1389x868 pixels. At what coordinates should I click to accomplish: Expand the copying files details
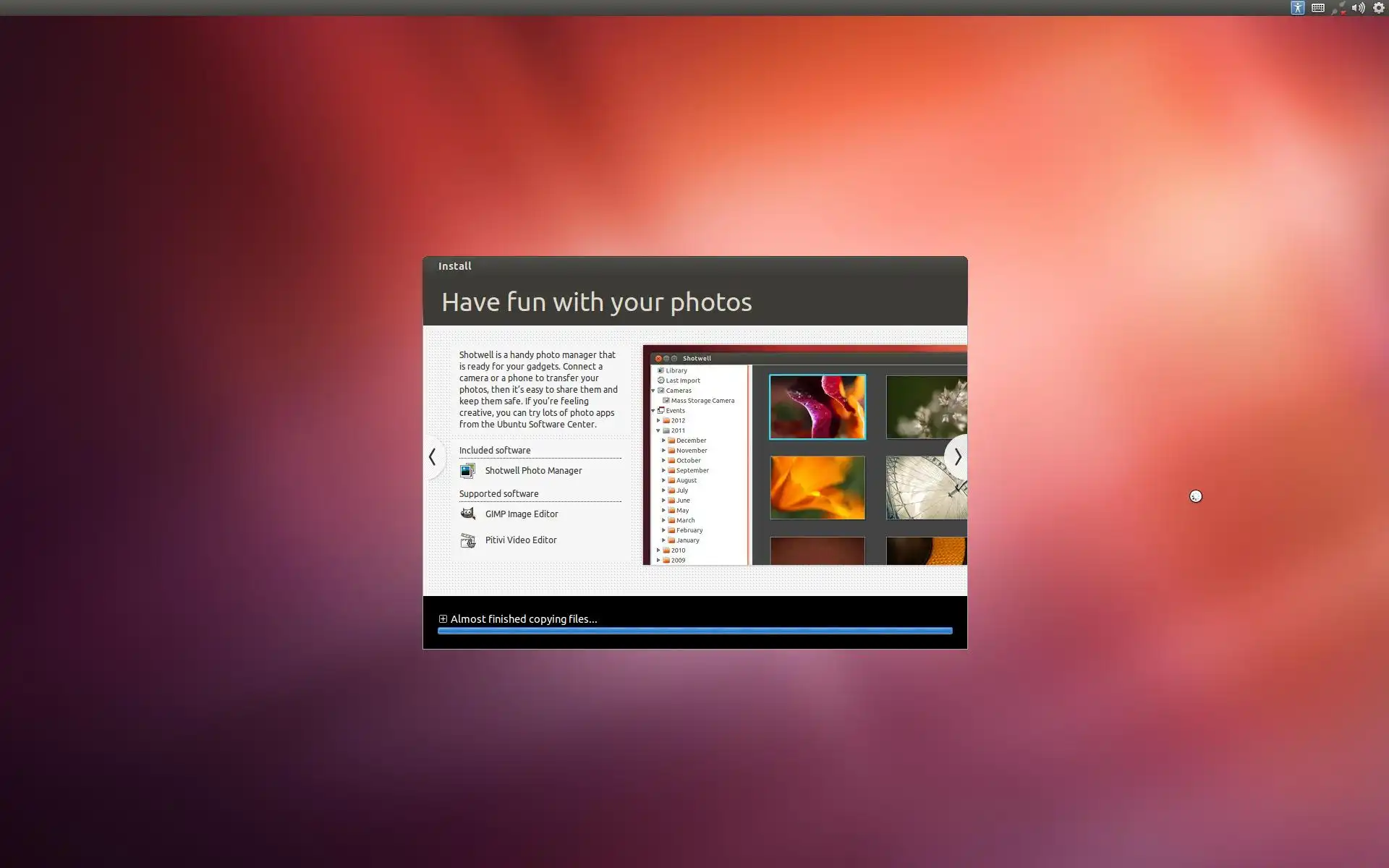[x=443, y=619]
